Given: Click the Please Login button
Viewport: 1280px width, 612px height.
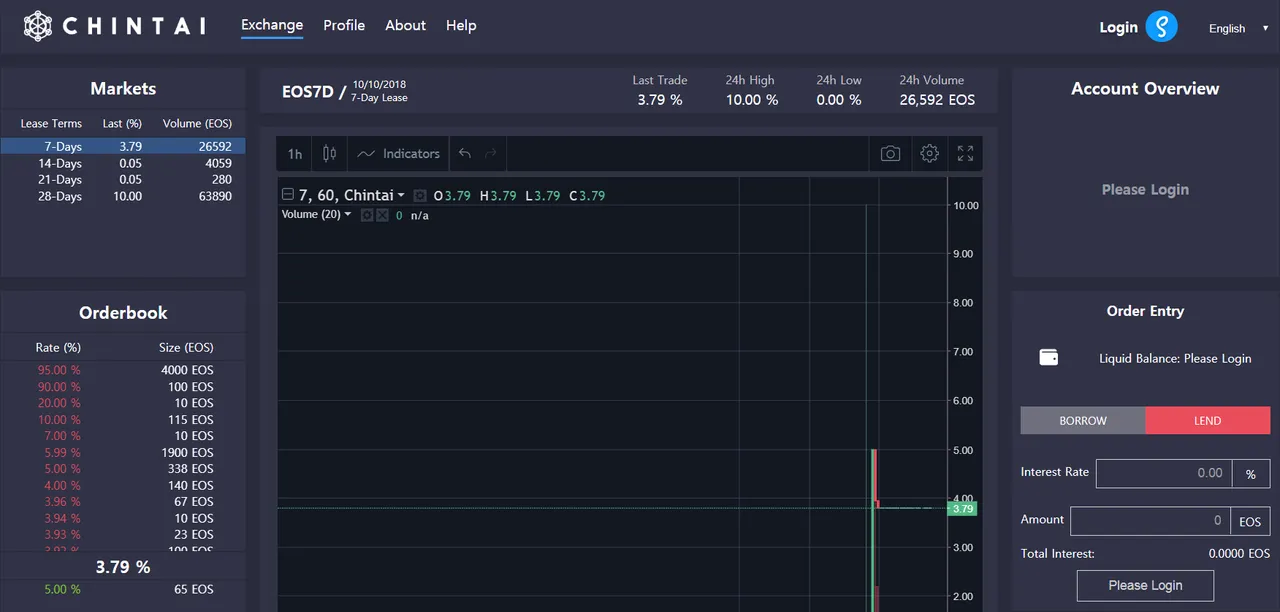Looking at the screenshot, I should (x=1145, y=585).
